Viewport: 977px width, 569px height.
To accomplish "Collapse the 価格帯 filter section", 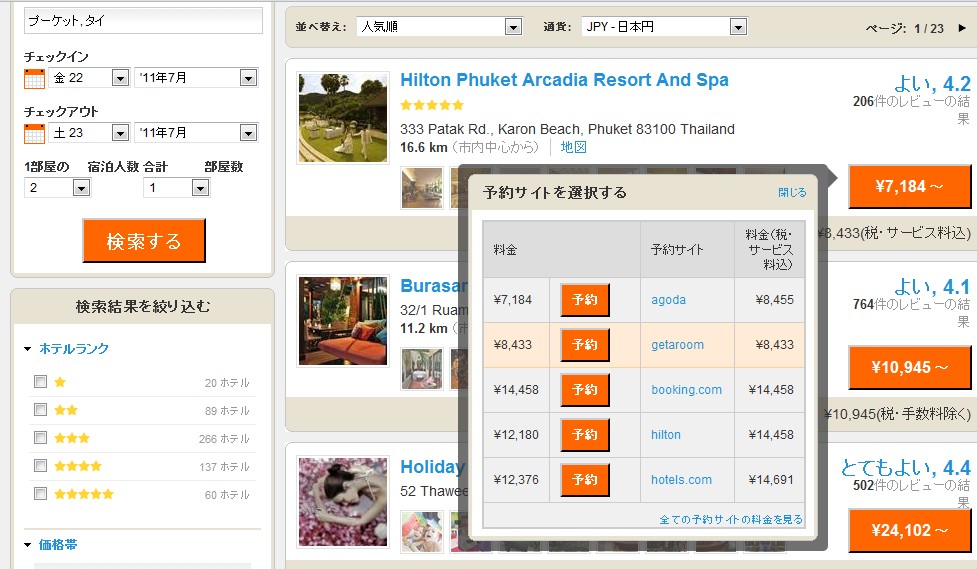I will (x=28, y=545).
